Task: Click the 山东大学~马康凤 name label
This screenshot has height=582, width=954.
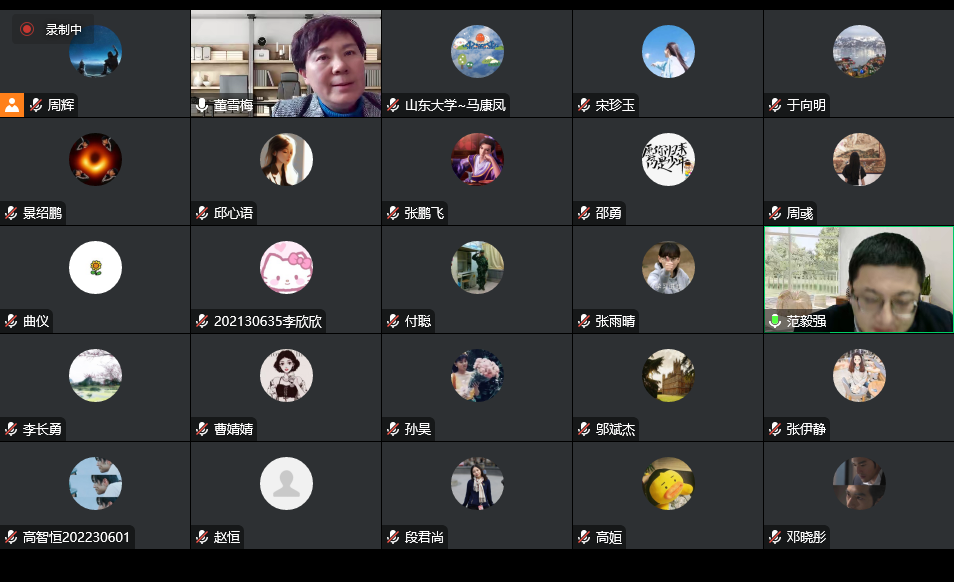Action: click(455, 105)
